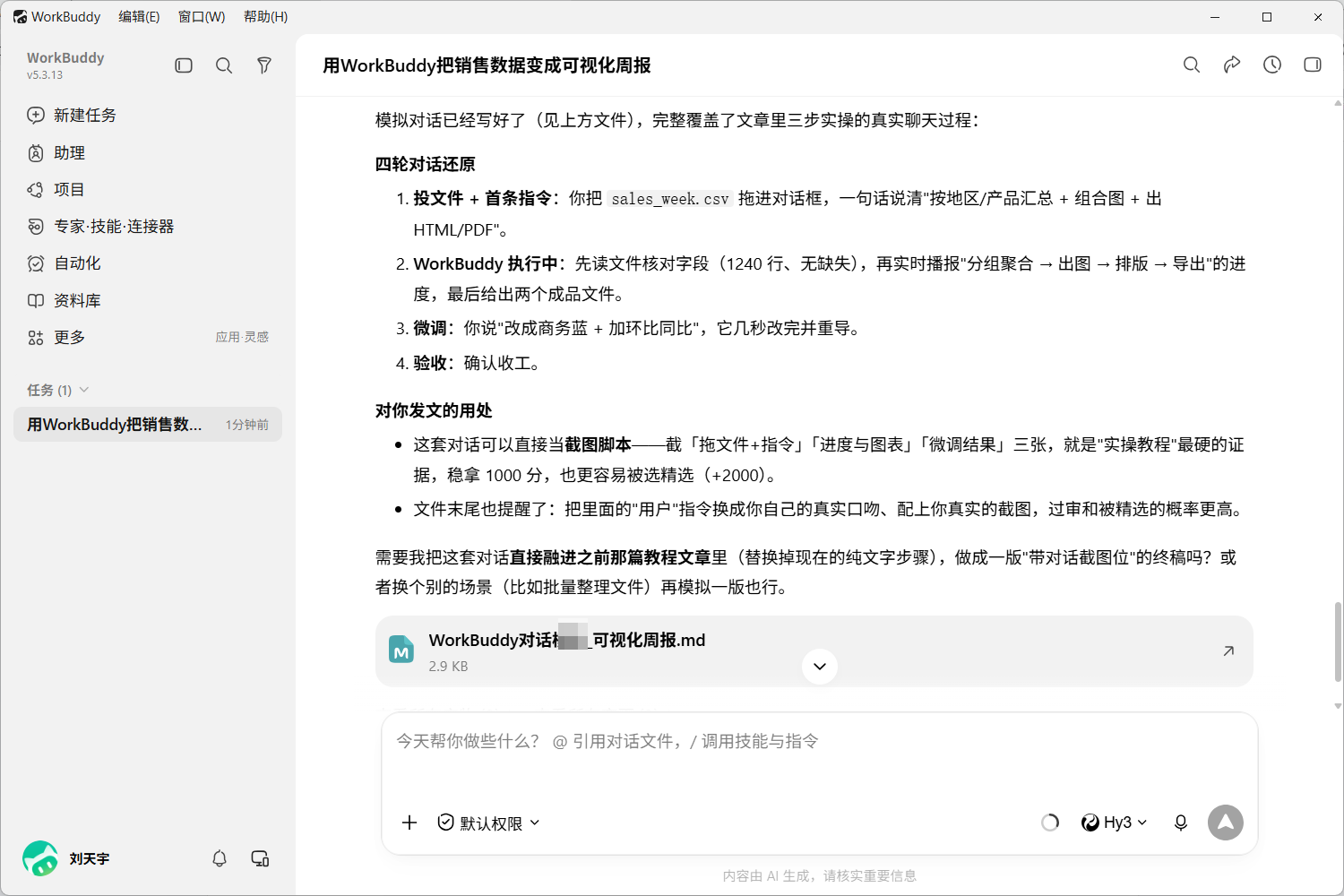
Task: Open file in external view arrow
Action: point(1228,651)
